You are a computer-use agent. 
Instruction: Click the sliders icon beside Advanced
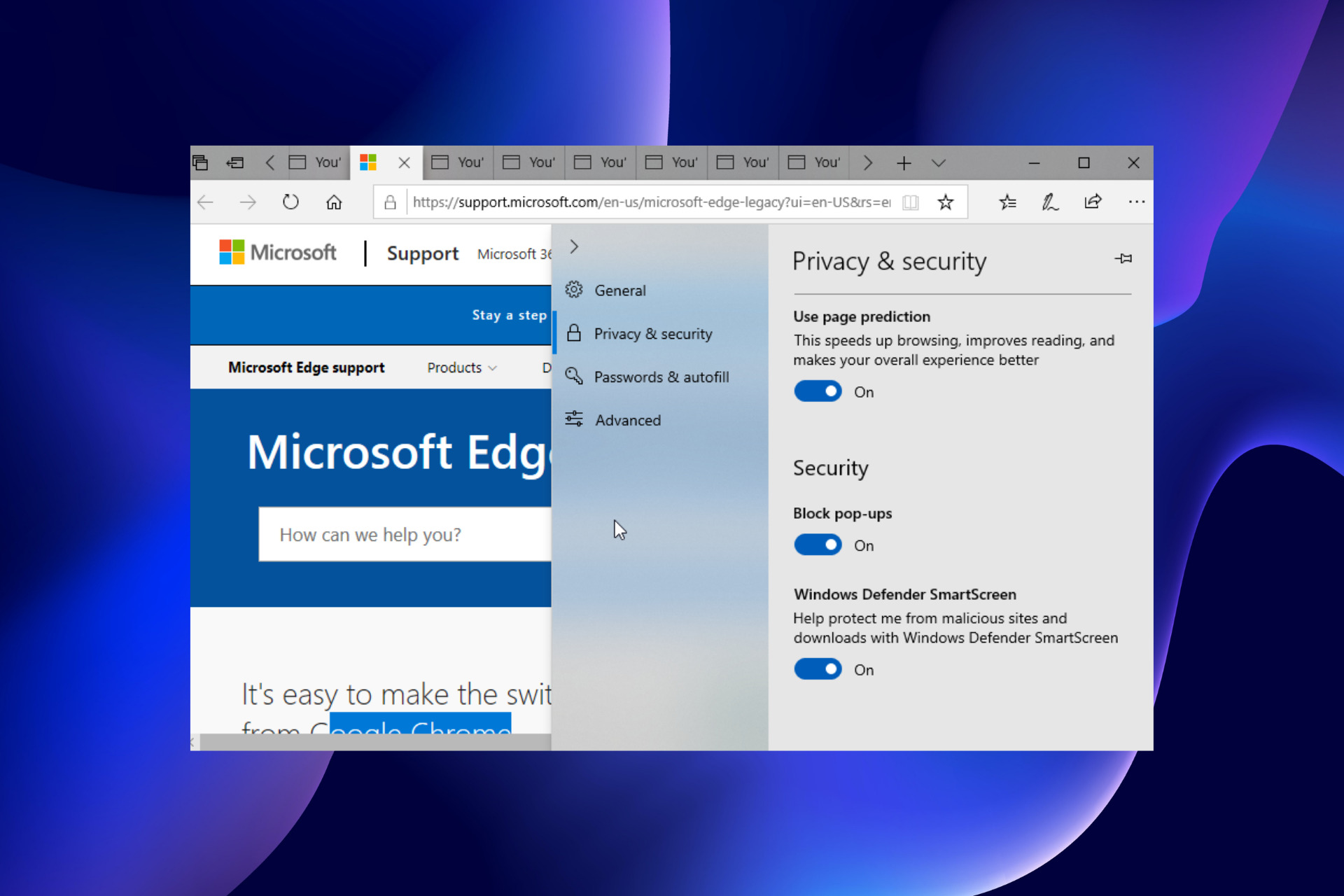[574, 419]
